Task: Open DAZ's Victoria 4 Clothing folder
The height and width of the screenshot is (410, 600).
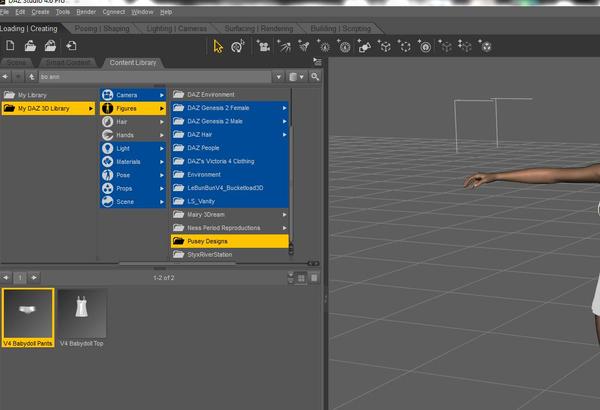Action: point(230,161)
